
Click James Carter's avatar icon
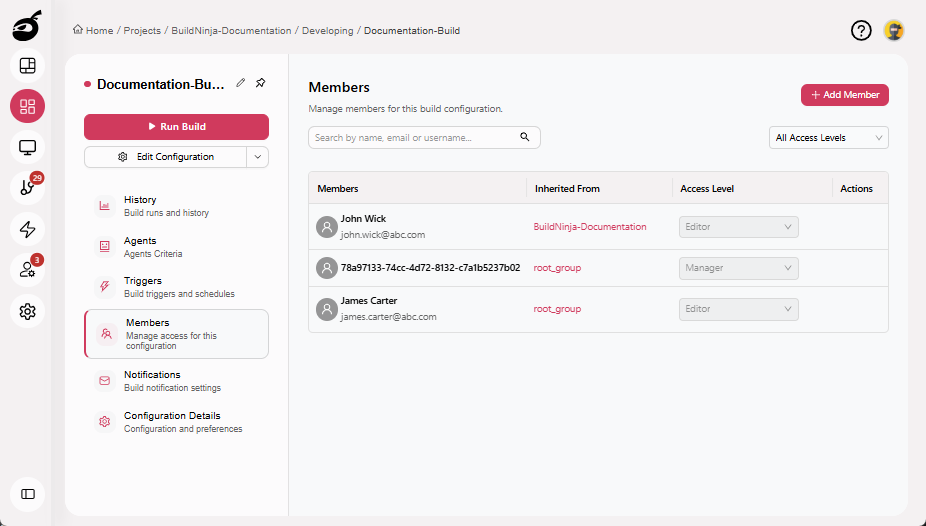pyautogui.click(x=327, y=309)
